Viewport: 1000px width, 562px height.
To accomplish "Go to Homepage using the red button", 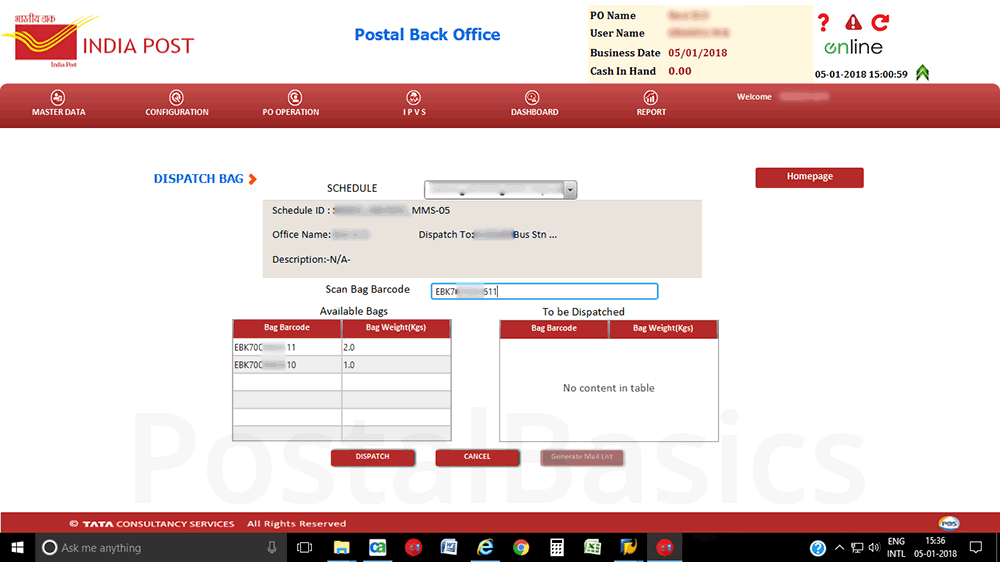I will click(809, 177).
